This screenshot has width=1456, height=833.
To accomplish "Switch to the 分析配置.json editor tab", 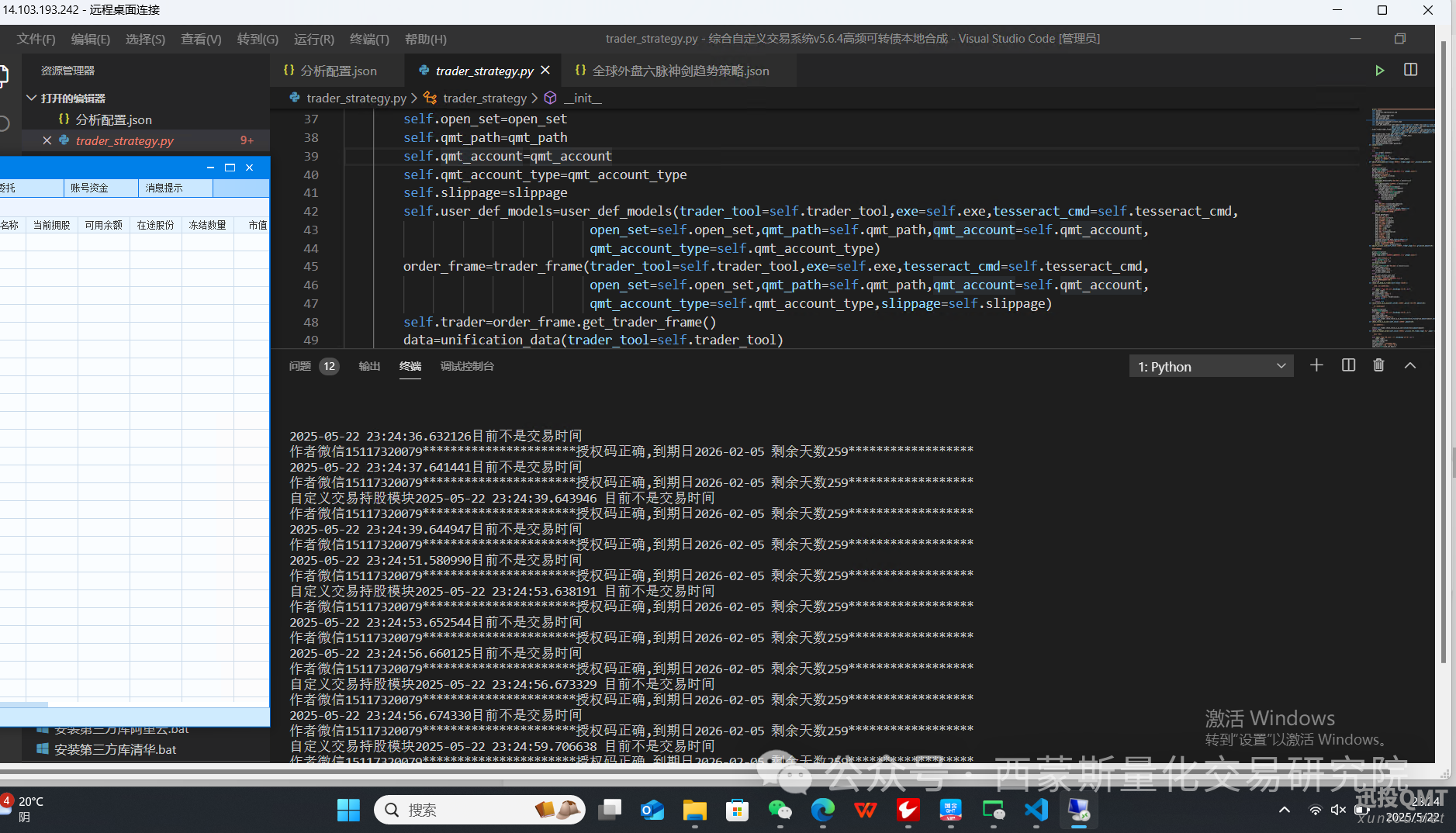I will point(338,71).
